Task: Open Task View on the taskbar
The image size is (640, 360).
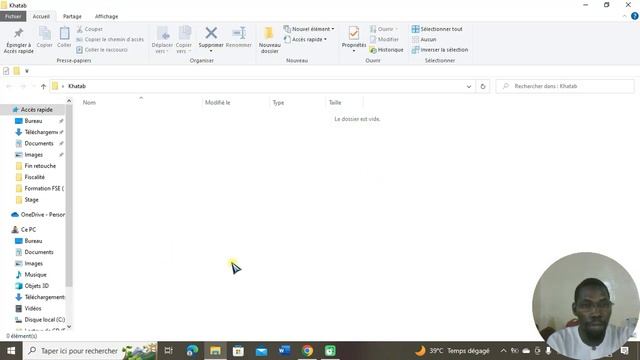Action: pyautogui.click(x=168, y=351)
